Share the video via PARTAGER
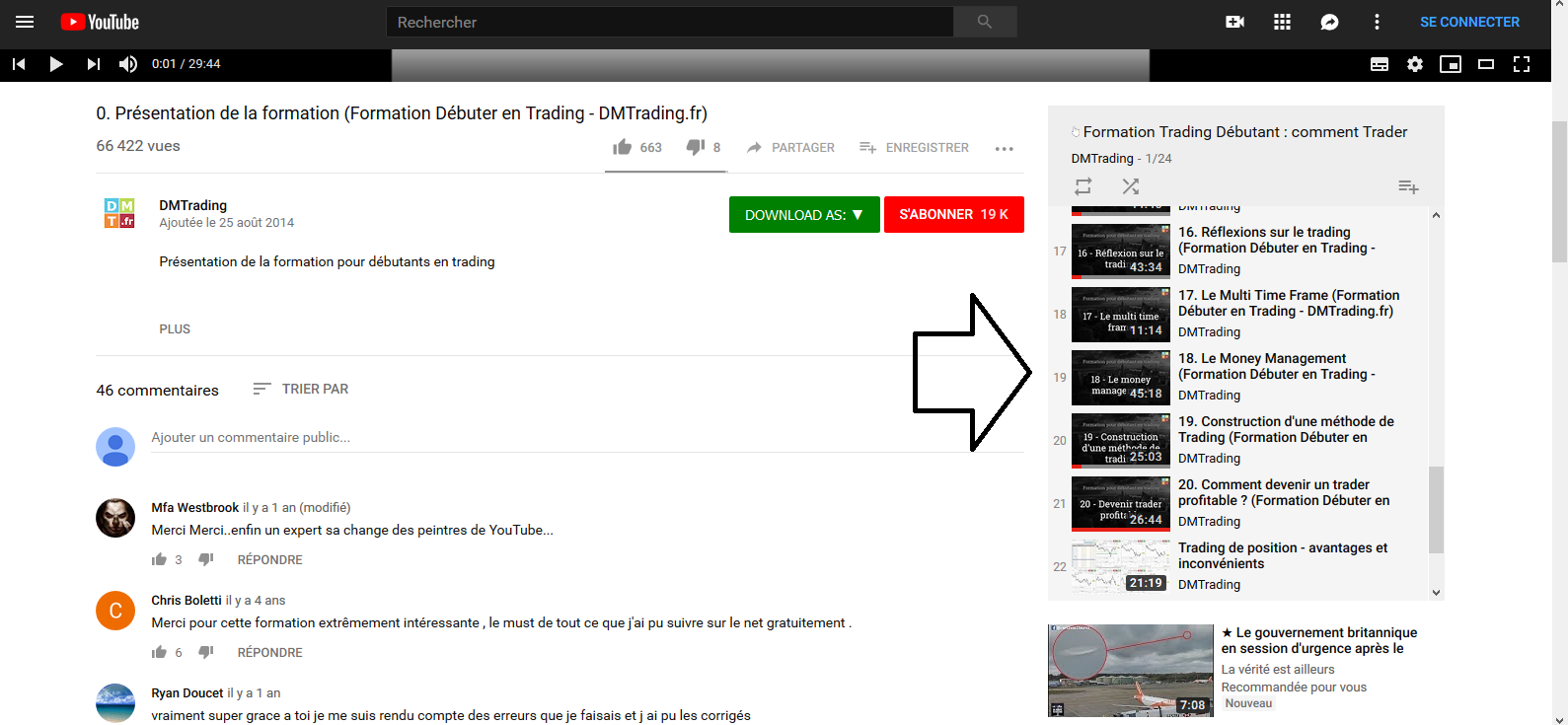Viewport: 1568px width, 725px height. pyautogui.click(x=790, y=147)
